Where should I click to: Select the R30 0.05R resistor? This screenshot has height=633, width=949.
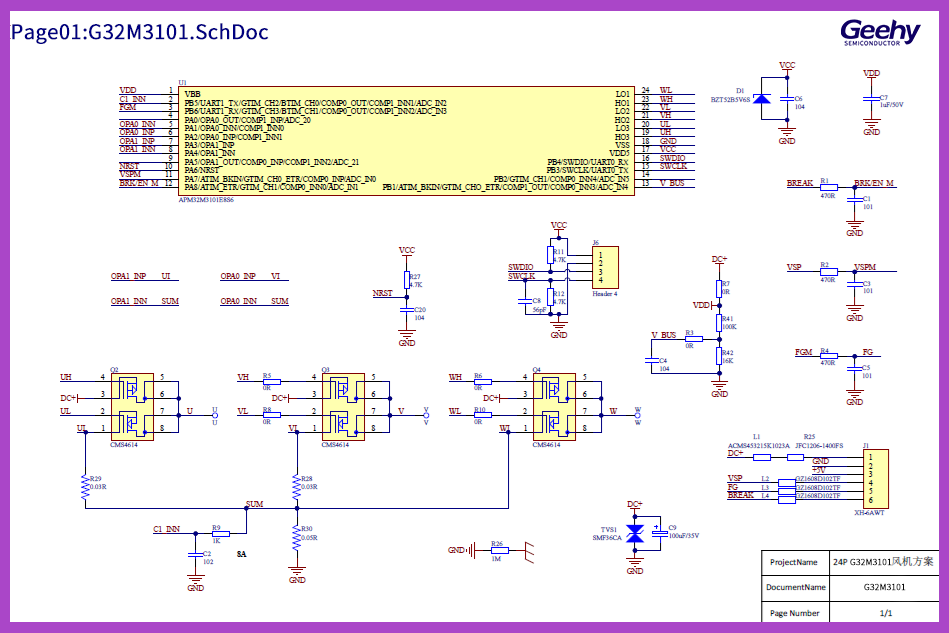pyautogui.click(x=295, y=536)
